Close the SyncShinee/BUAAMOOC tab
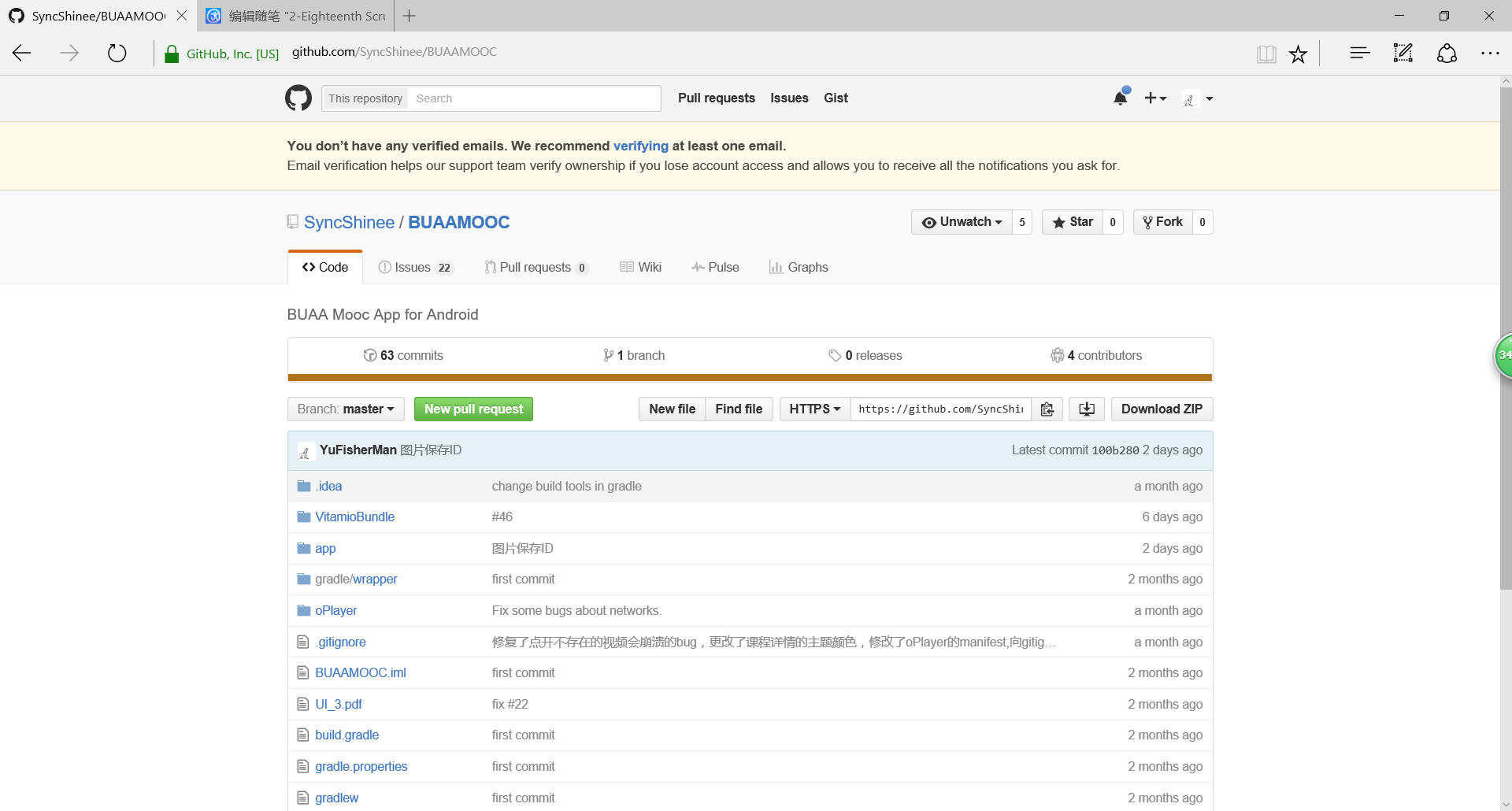Screen dimensions: 1512x811 click(x=182, y=16)
